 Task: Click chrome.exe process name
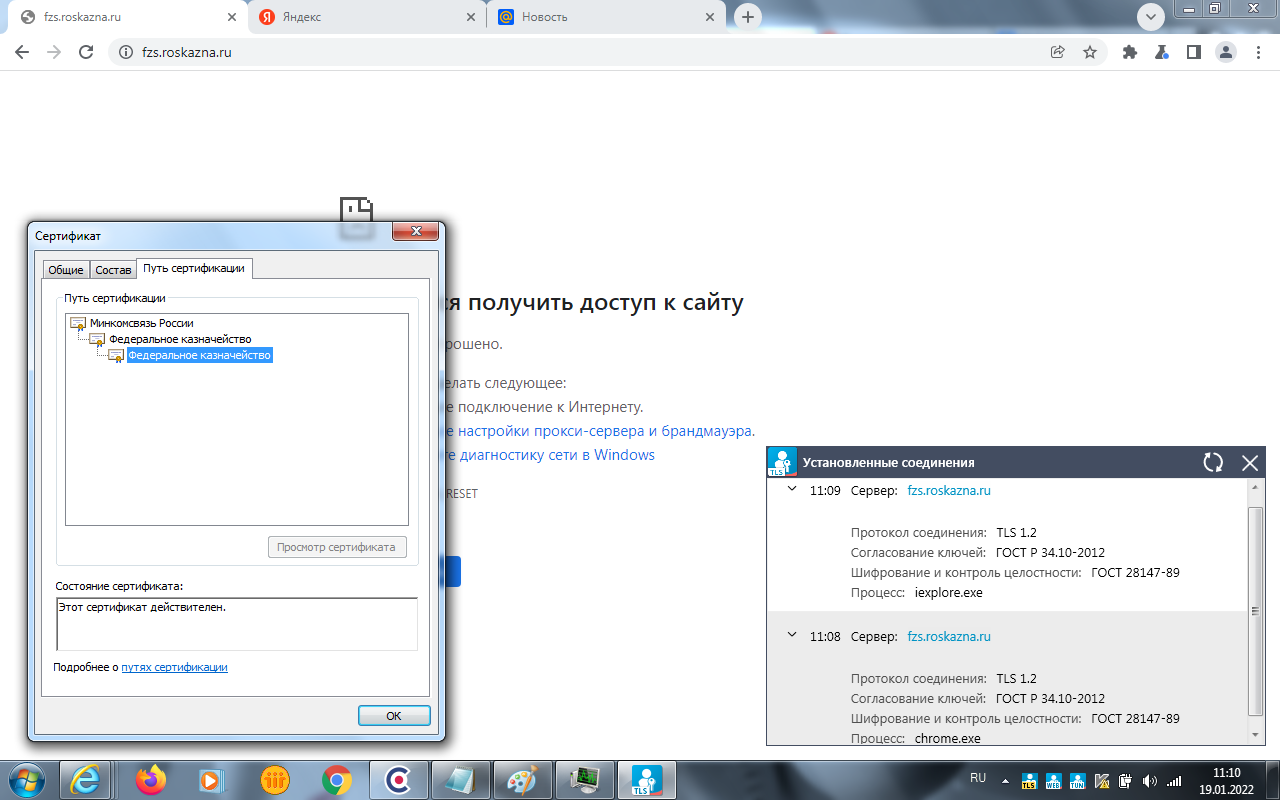click(x=947, y=739)
